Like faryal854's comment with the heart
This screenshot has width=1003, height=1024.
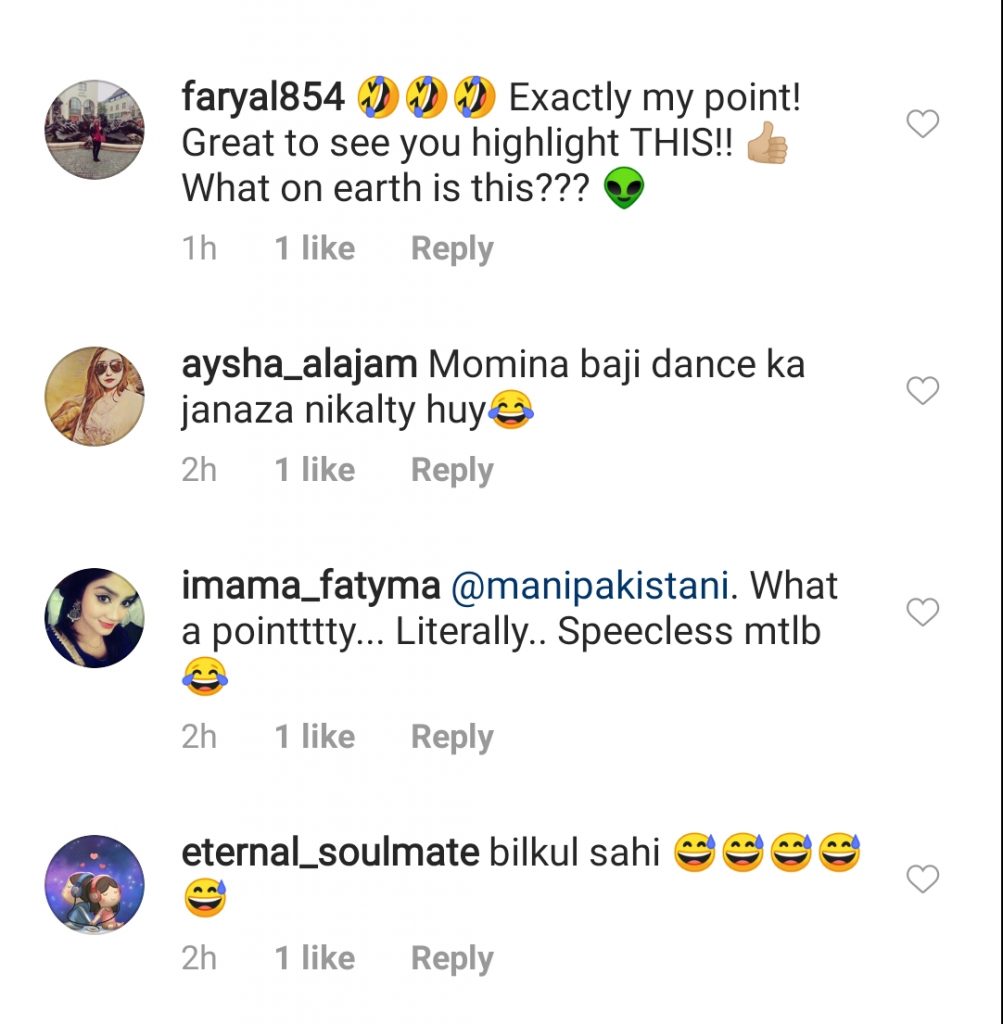point(922,125)
